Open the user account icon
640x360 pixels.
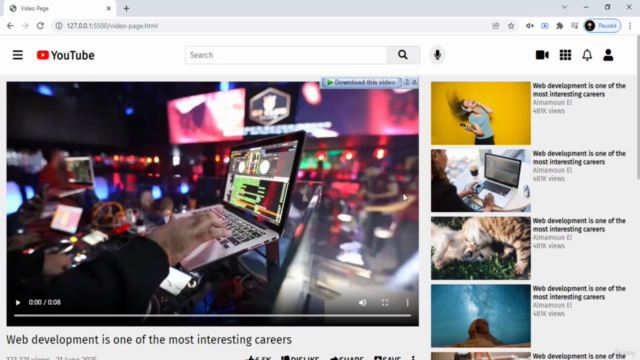point(608,55)
